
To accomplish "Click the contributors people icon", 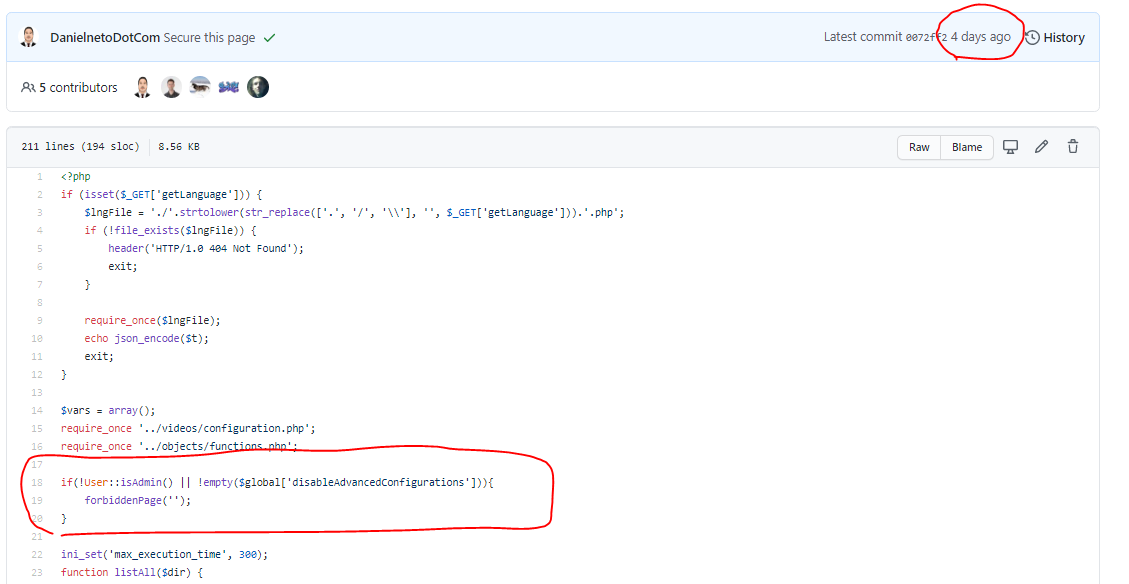I will [28, 87].
